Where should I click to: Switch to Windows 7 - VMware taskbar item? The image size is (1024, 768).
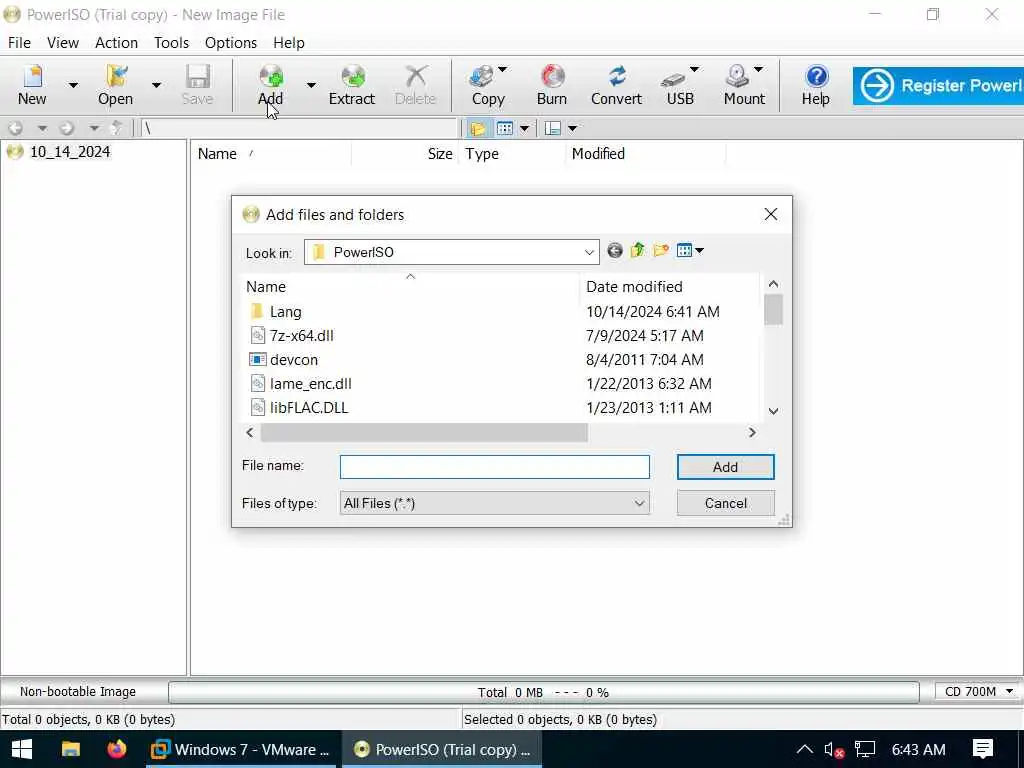[240, 749]
